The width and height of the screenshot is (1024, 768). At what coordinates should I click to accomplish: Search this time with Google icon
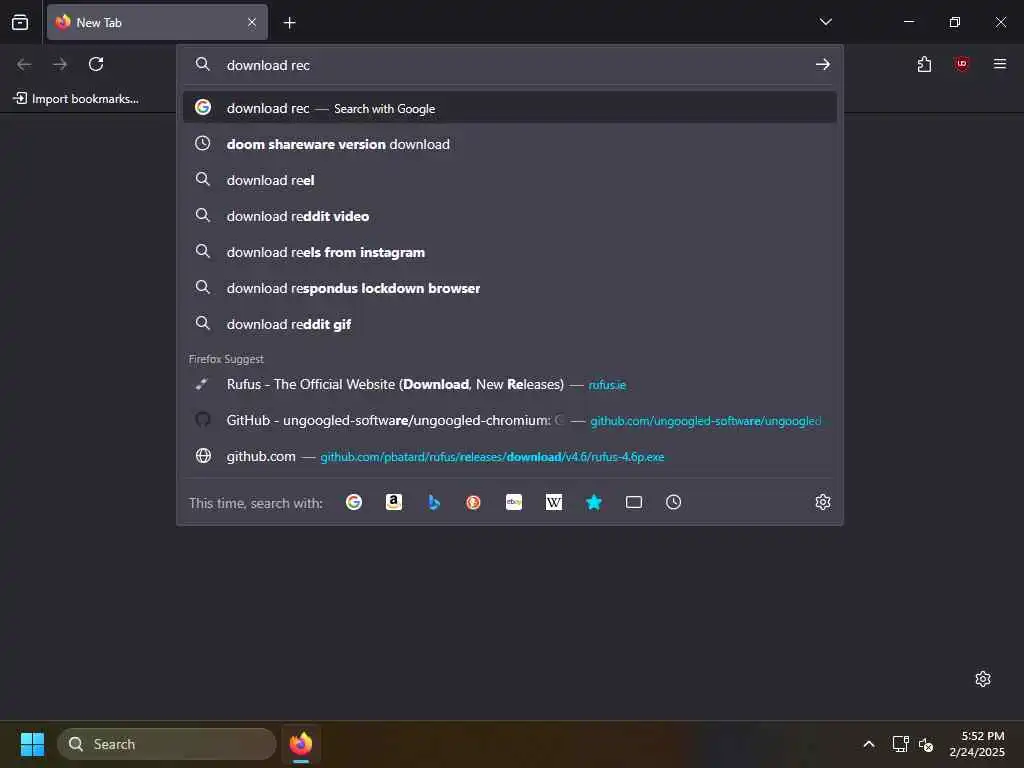pyautogui.click(x=354, y=502)
